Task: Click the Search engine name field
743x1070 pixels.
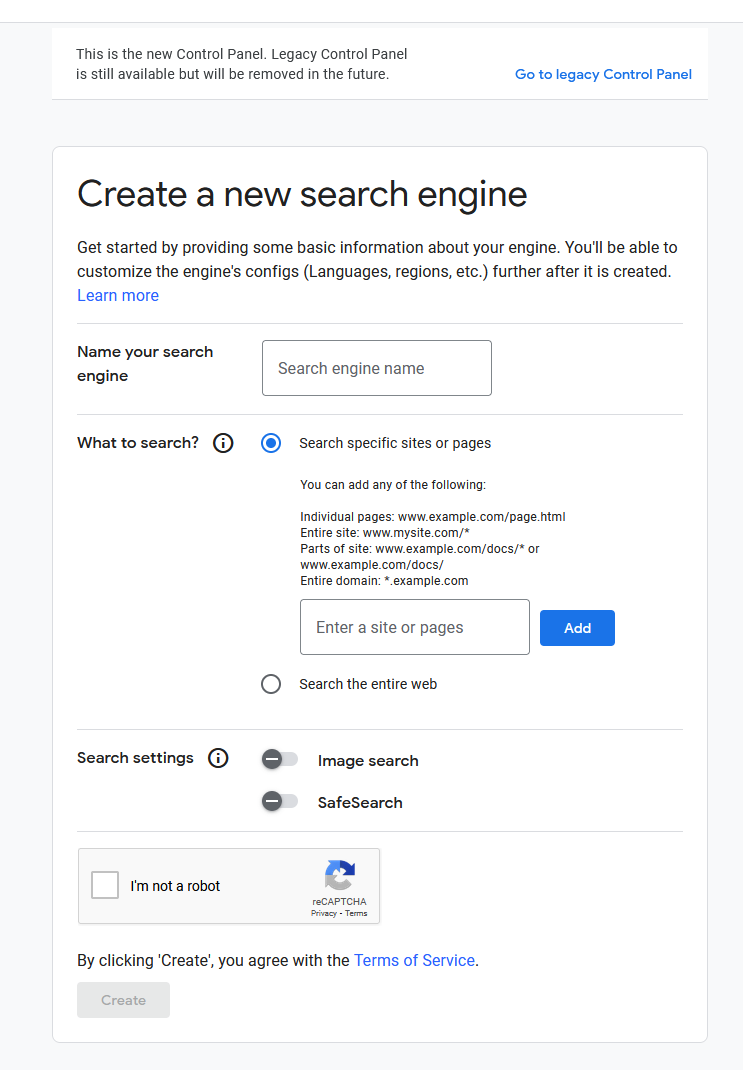Action: pyautogui.click(x=376, y=368)
